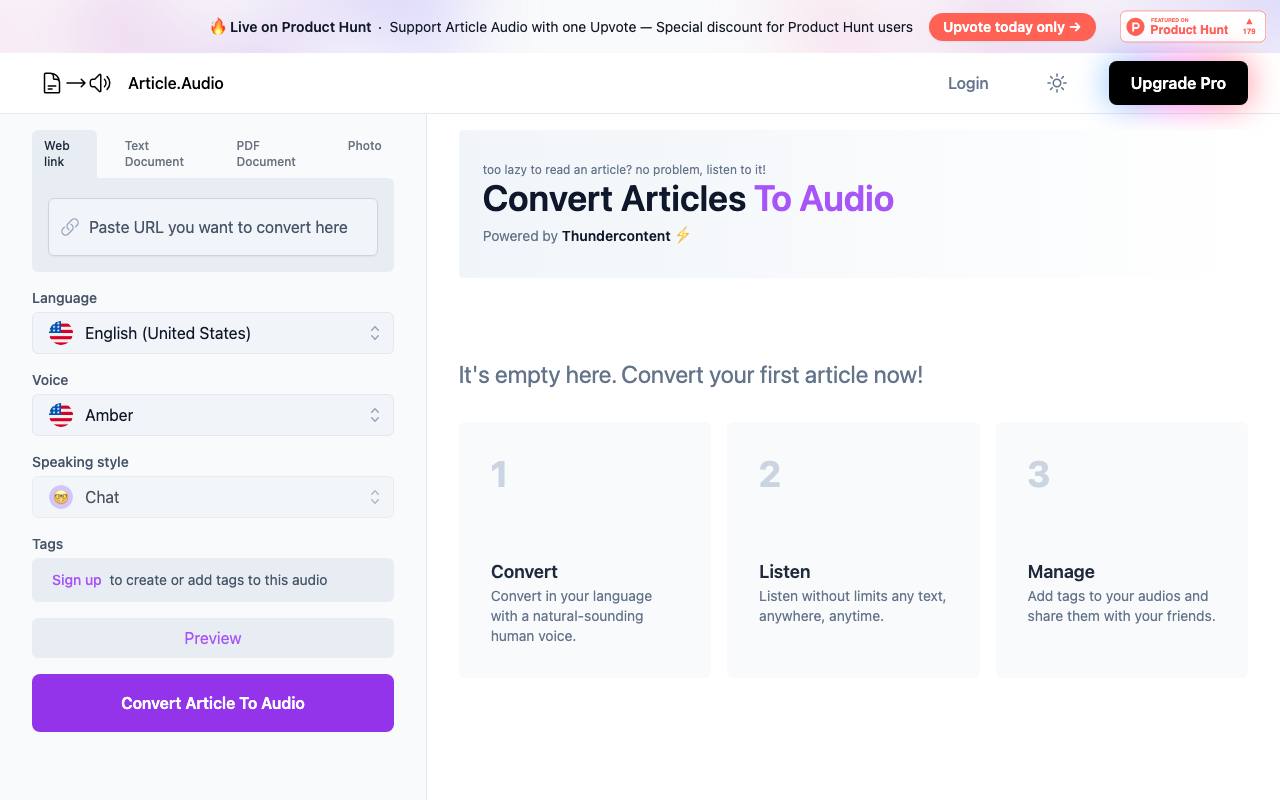Switch to the Text Document tab
Image resolution: width=1280 pixels, height=800 pixels.
click(x=154, y=154)
